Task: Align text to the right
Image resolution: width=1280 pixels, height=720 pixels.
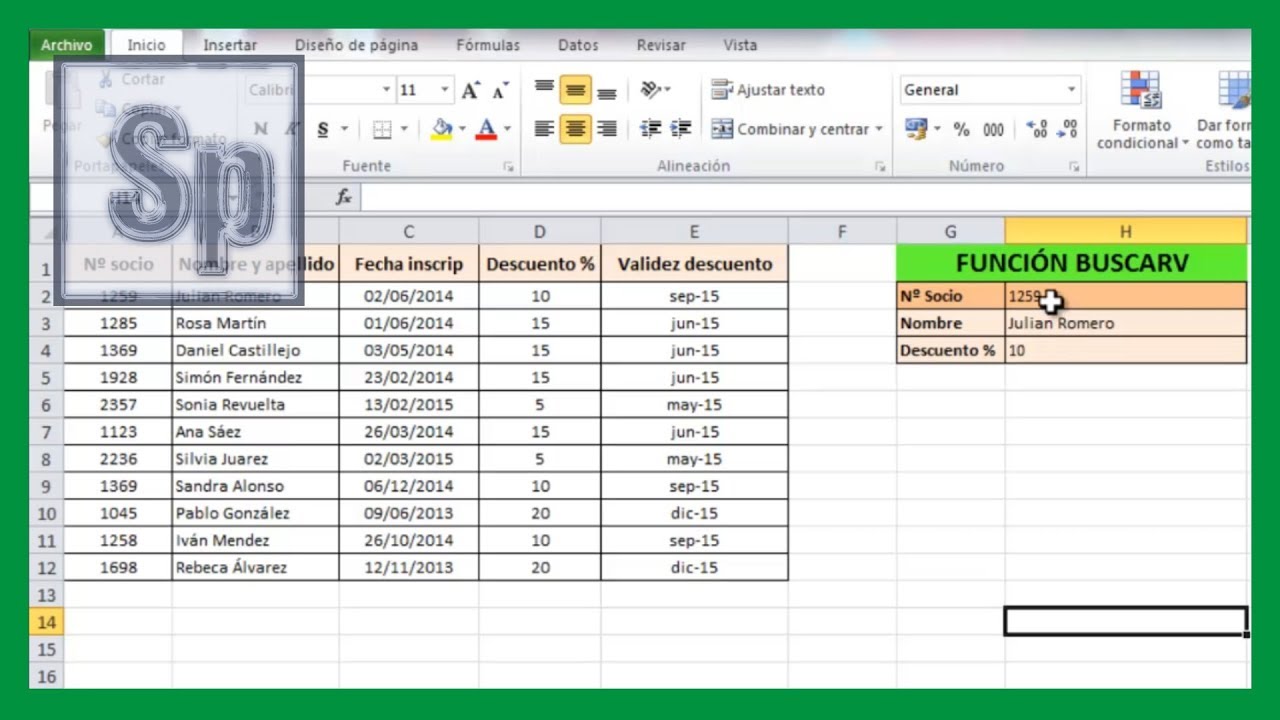Action: coord(606,129)
